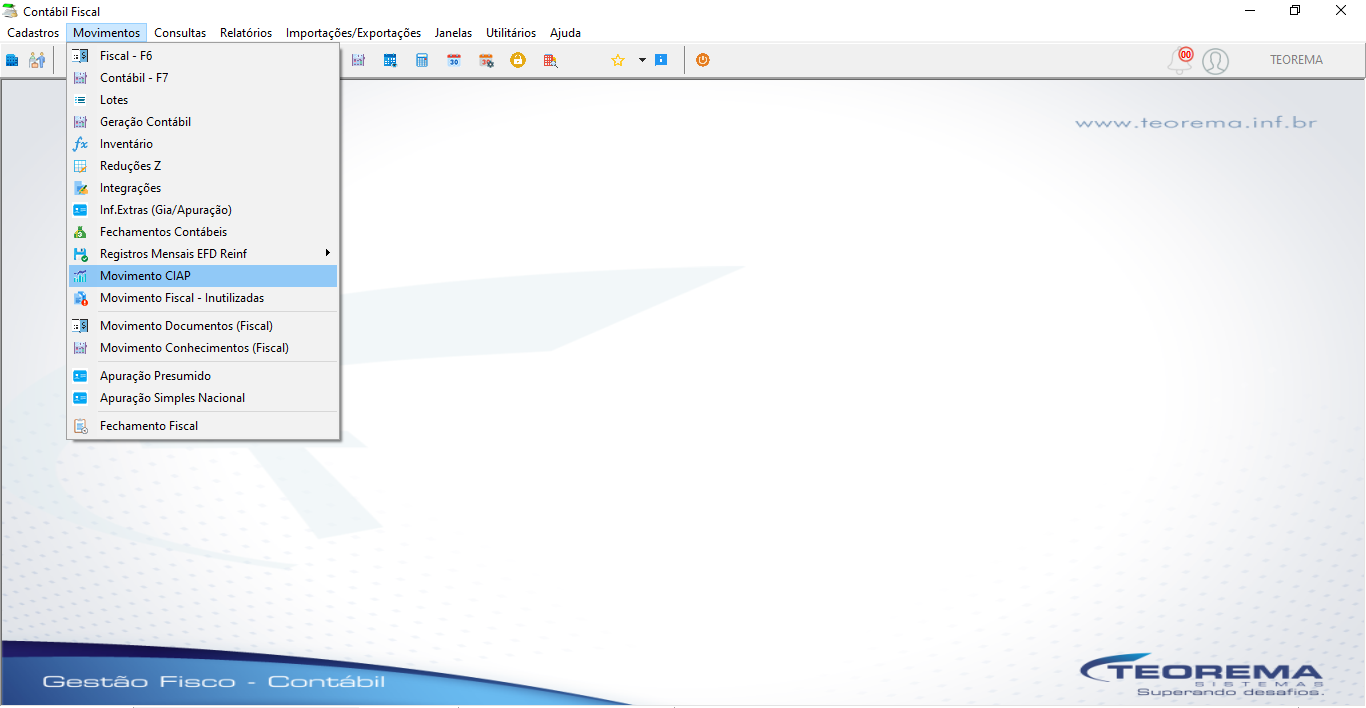Screen dimensions: 1366x708
Task: Open the dropdown arrow beside the star
Action: (x=642, y=60)
